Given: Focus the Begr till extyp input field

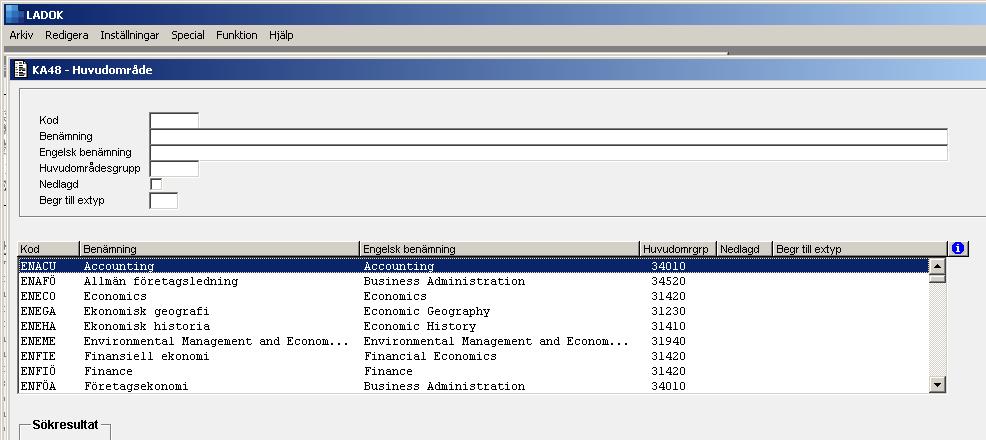Looking at the screenshot, I should (163, 201).
